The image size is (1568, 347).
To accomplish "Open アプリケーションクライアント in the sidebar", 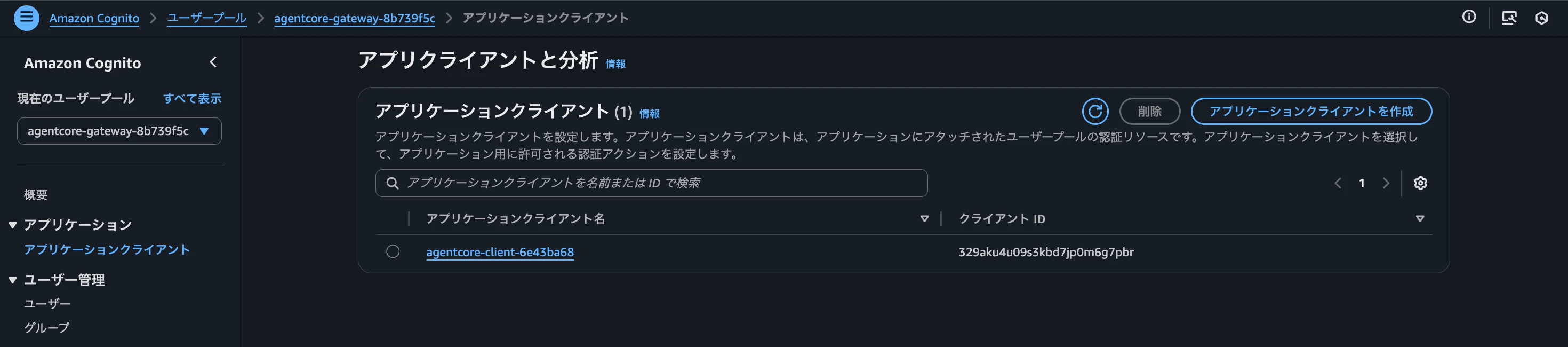I will coord(106,249).
